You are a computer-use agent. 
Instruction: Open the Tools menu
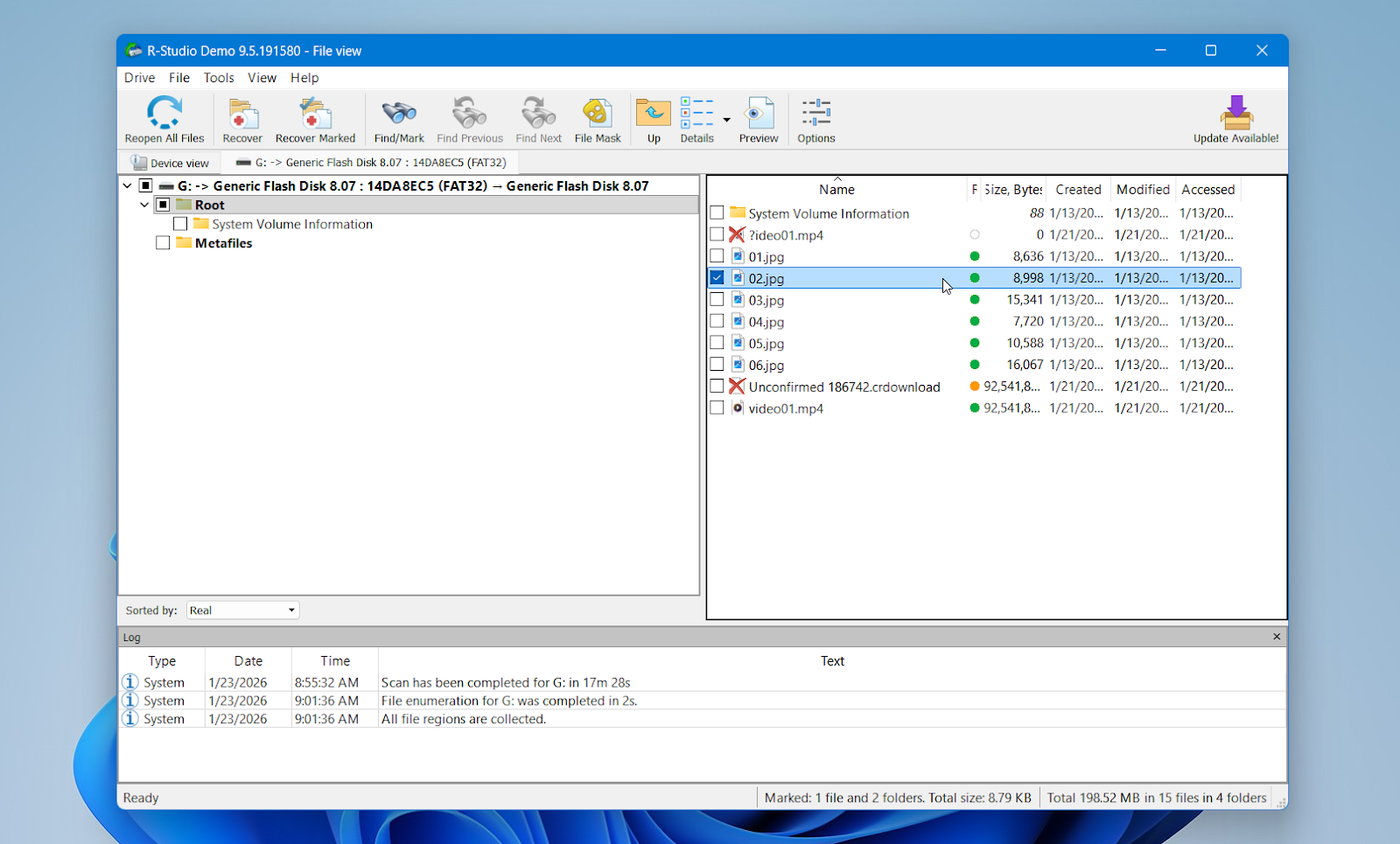pyautogui.click(x=218, y=77)
